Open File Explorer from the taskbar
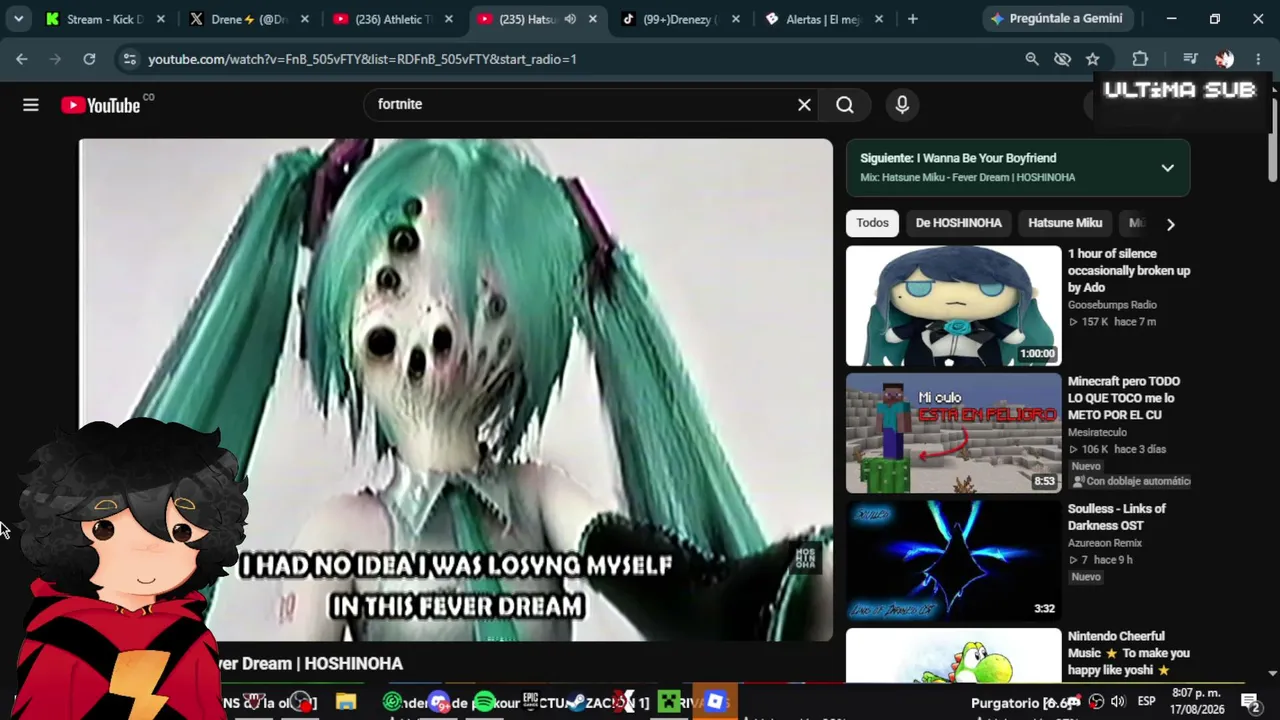This screenshot has height=720, width=1280. point(346,702)
